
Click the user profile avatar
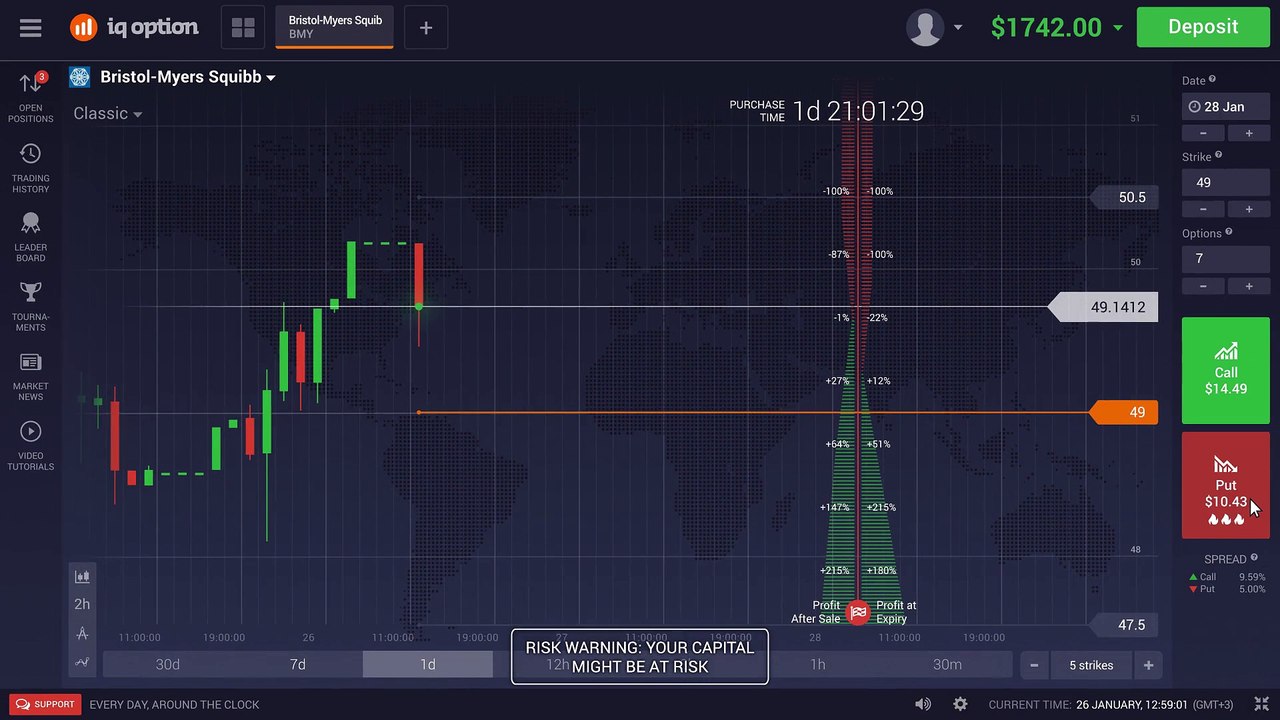(925, 27)
